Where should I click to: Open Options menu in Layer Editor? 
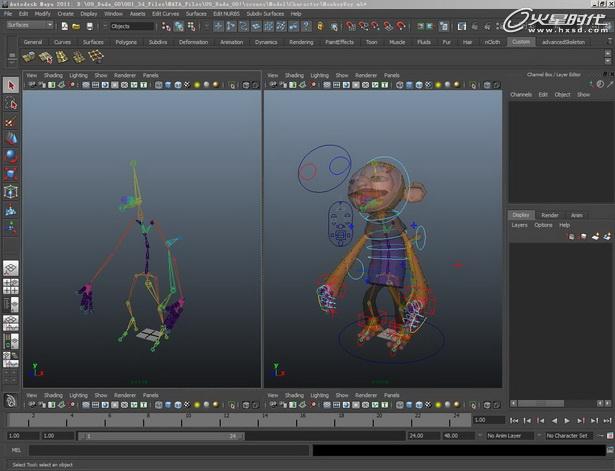pyautogui.click(x=543, y=225)
